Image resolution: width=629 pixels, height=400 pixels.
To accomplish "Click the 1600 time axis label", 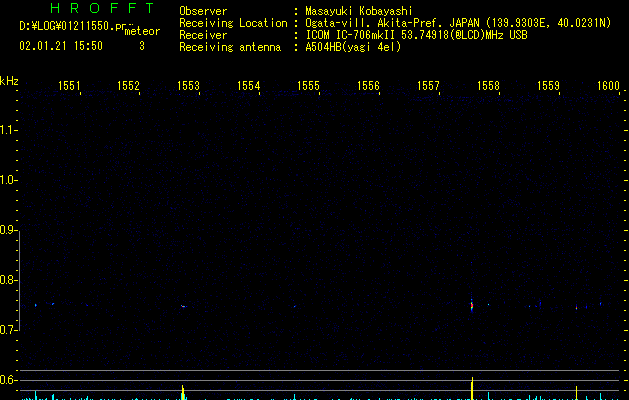I will click(x=609, y=86).
